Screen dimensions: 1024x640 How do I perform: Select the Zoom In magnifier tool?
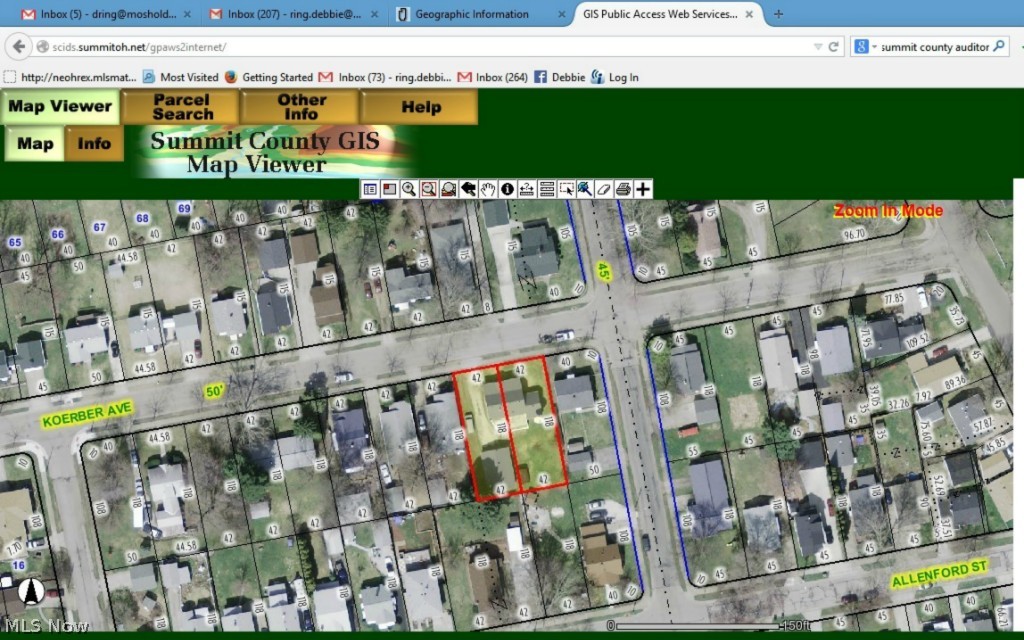(x=408, y=188)
